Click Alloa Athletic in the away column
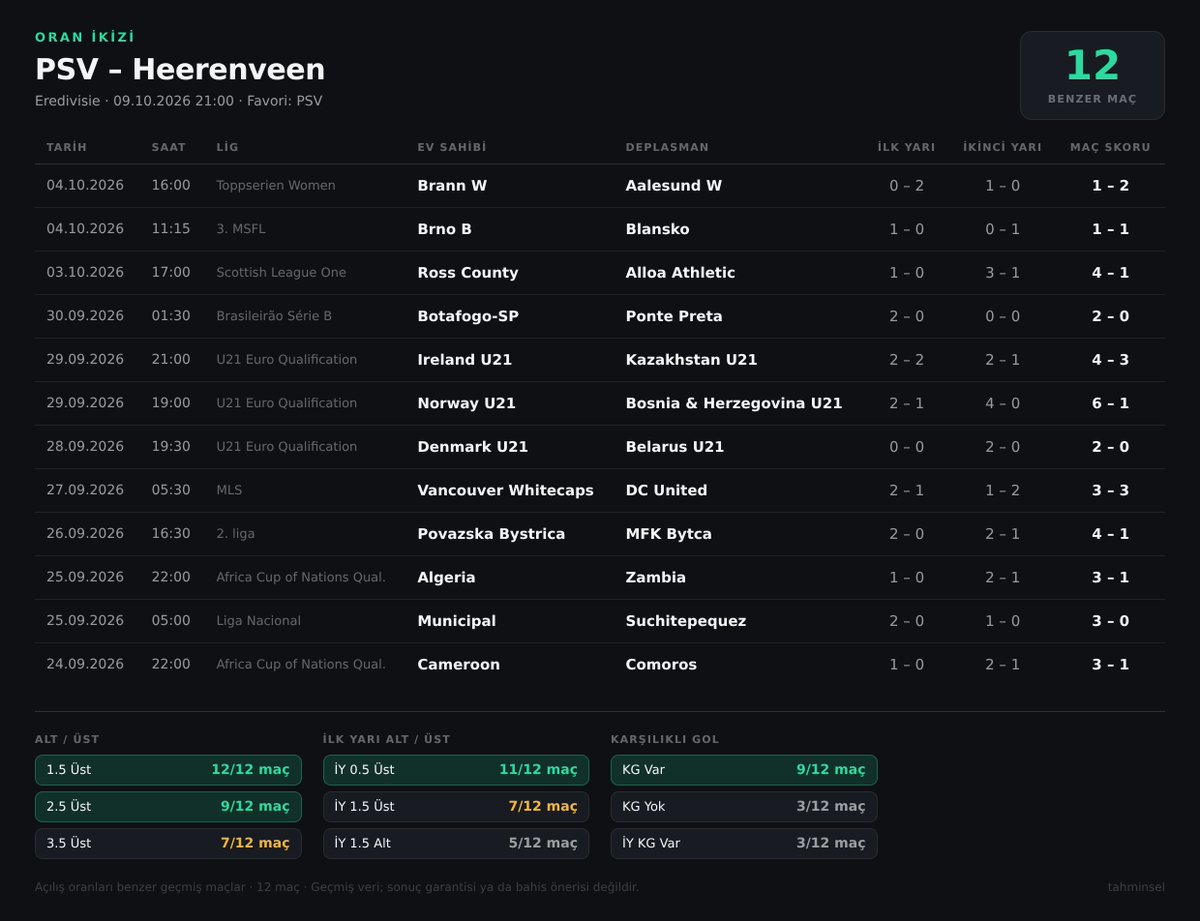This screenshot has width=1200, height=921. point(680,273)
